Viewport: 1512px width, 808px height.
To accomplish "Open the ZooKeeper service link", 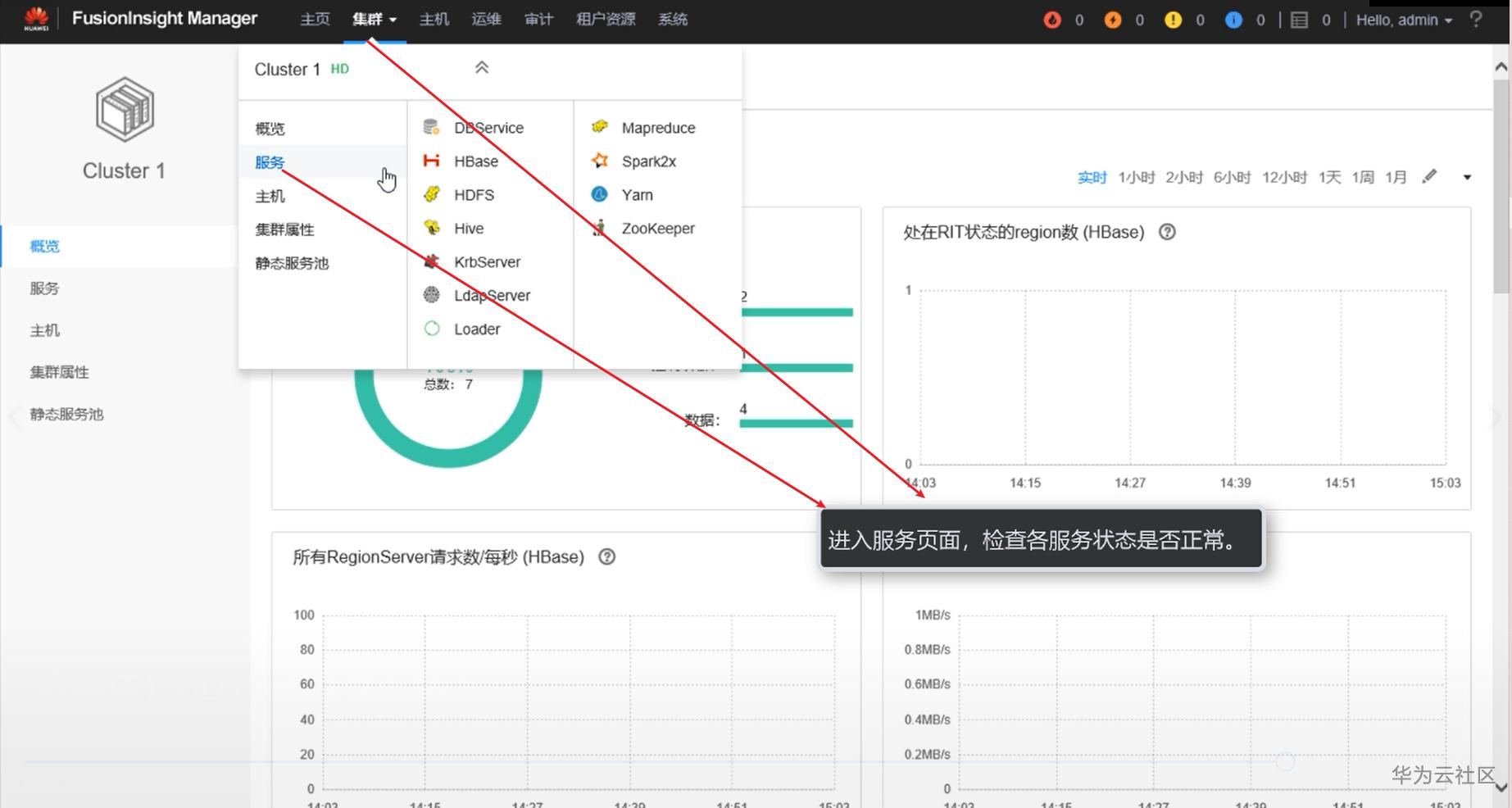I will pyautogui.click(x=658, y=229).
